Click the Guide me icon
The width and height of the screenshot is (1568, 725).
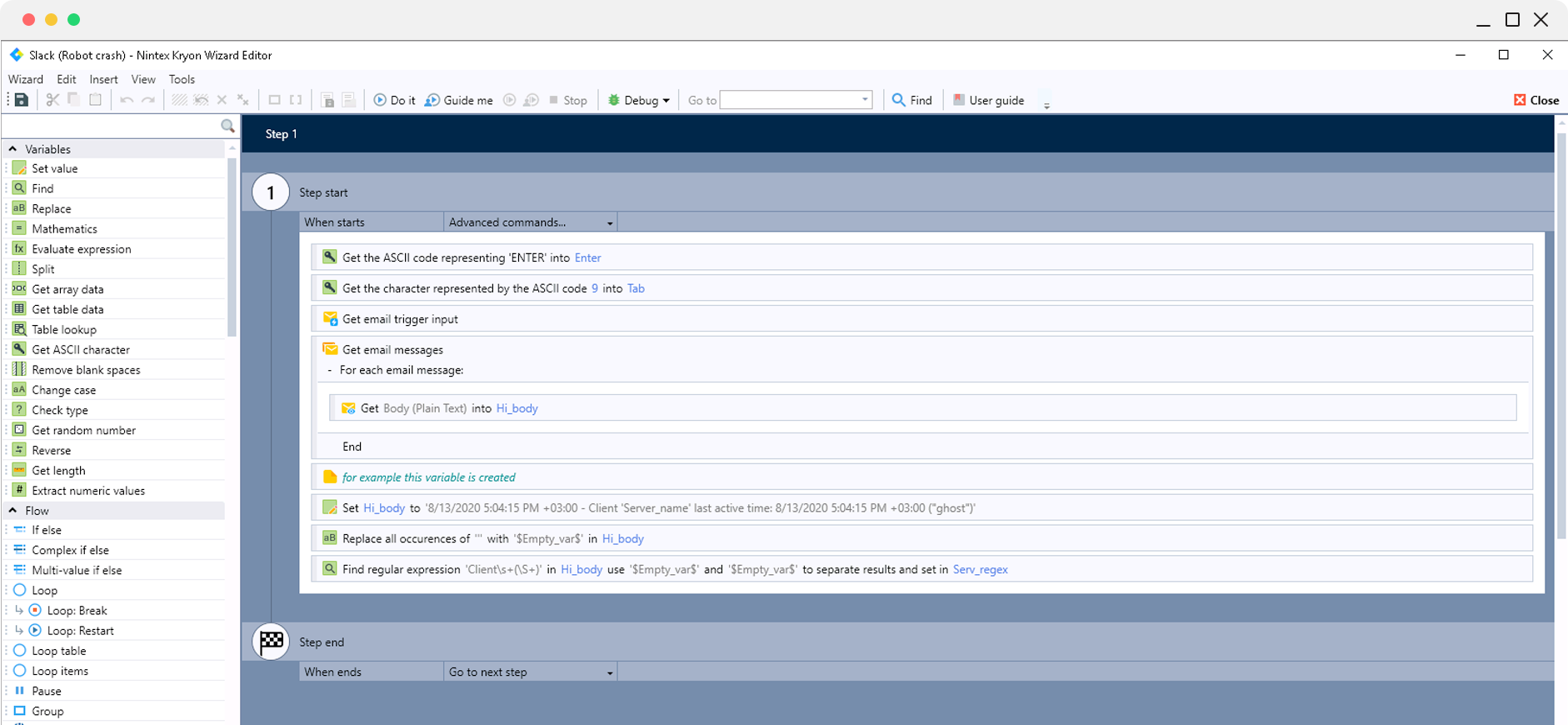pyautogui.click(x=432, y=100)
